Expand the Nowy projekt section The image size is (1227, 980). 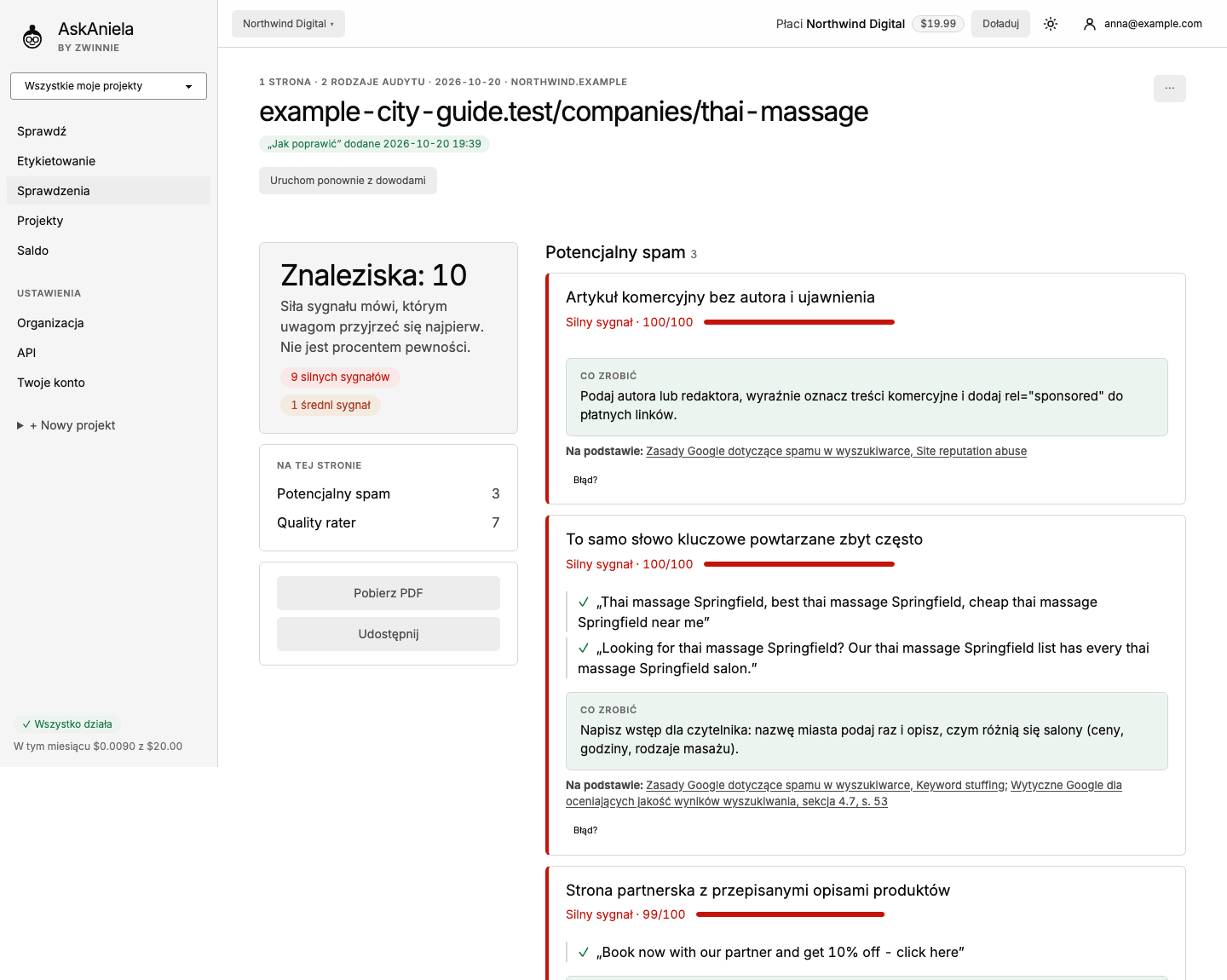click(66, 425)
